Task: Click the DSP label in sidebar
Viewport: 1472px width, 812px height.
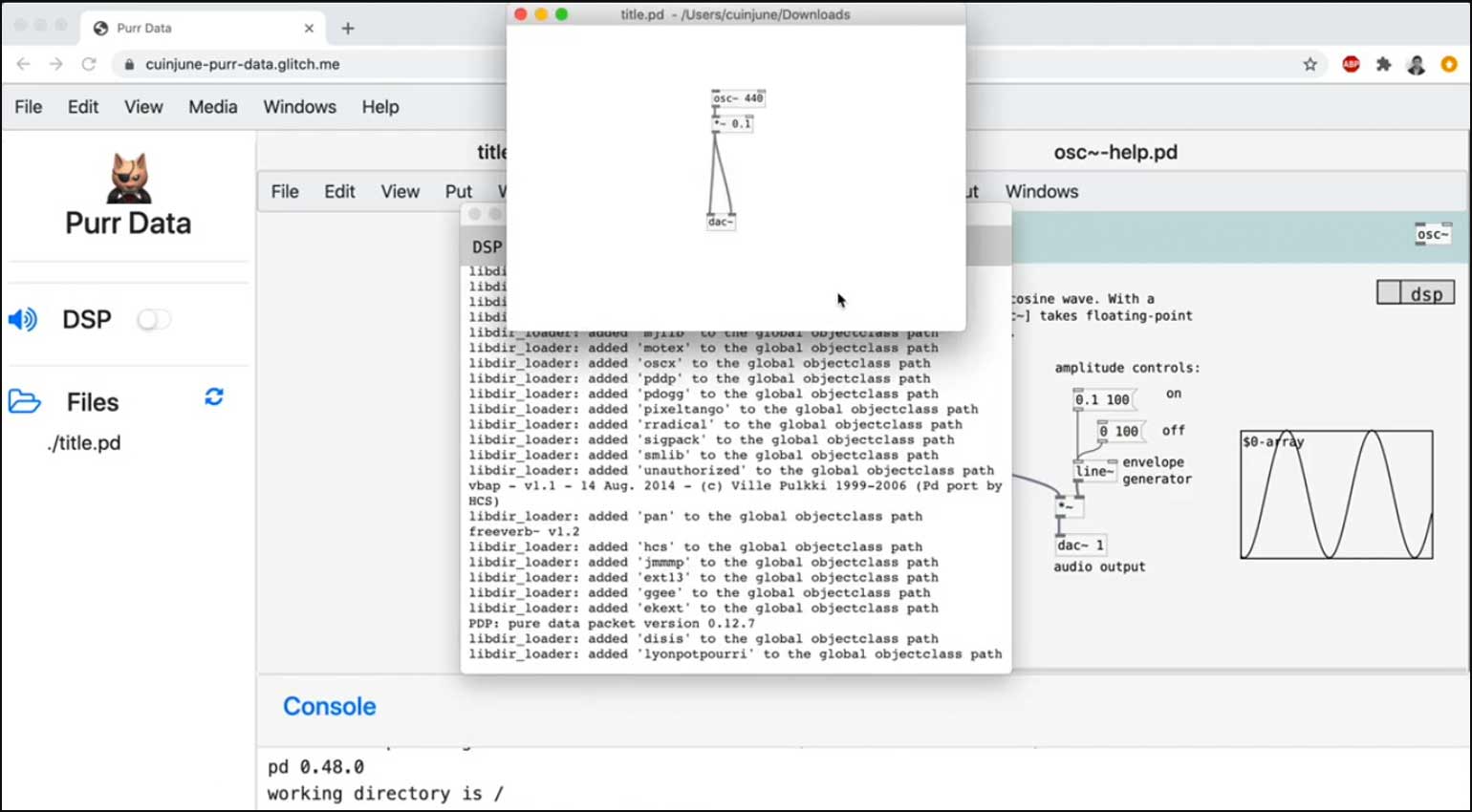Action: (87, 319)
